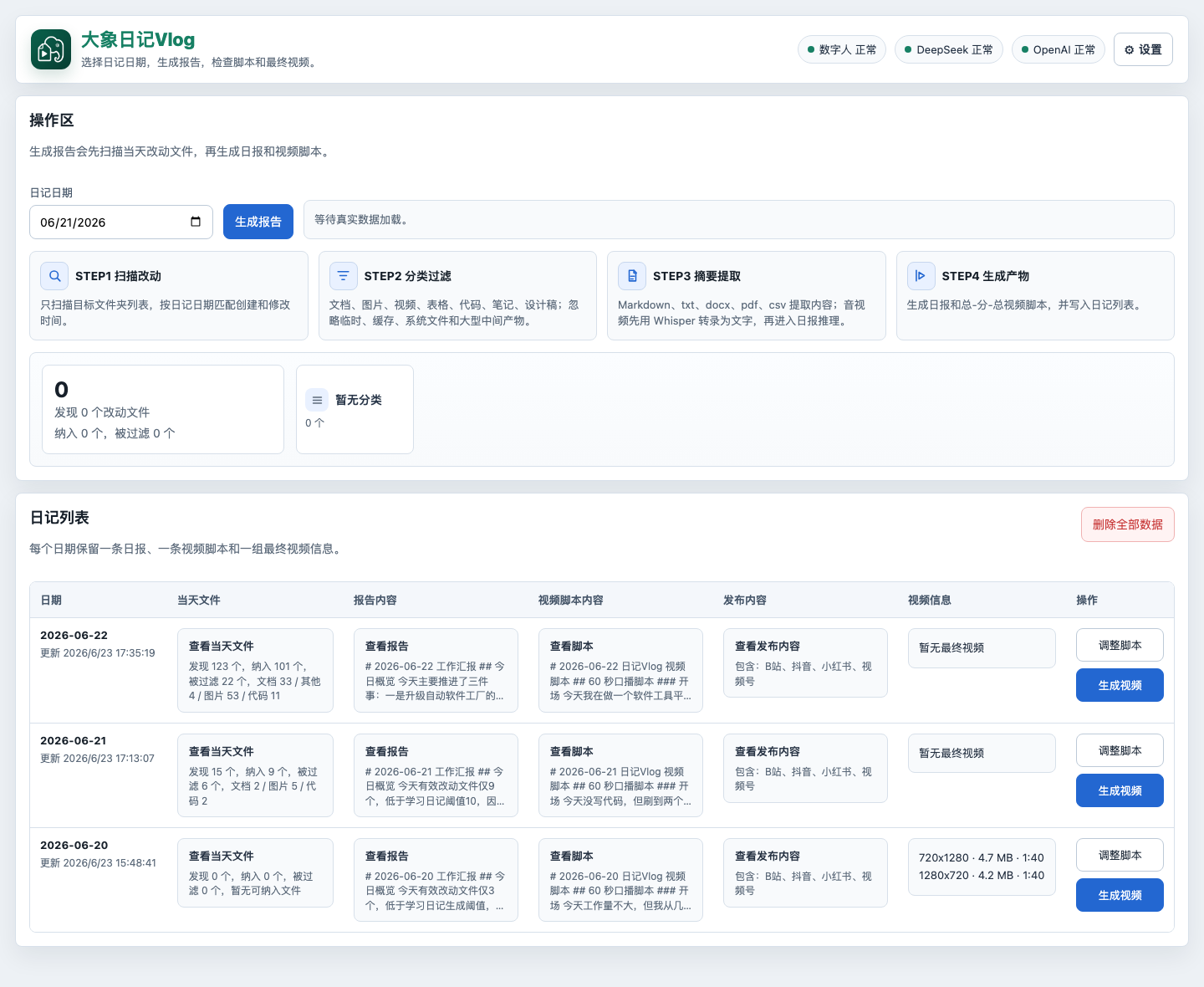Click 暂无最终视频 in 2026-06-22 row
This screenshot has width=1204, height=987.
coord(982,648)
